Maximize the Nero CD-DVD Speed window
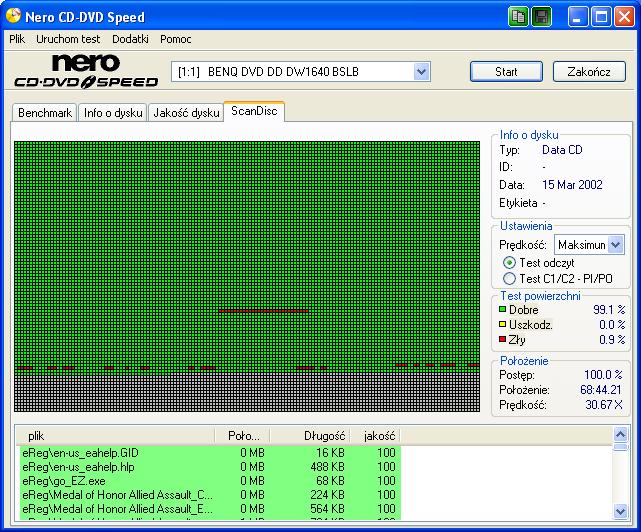The height and width of the screenshot is (532, 641). 601,17
